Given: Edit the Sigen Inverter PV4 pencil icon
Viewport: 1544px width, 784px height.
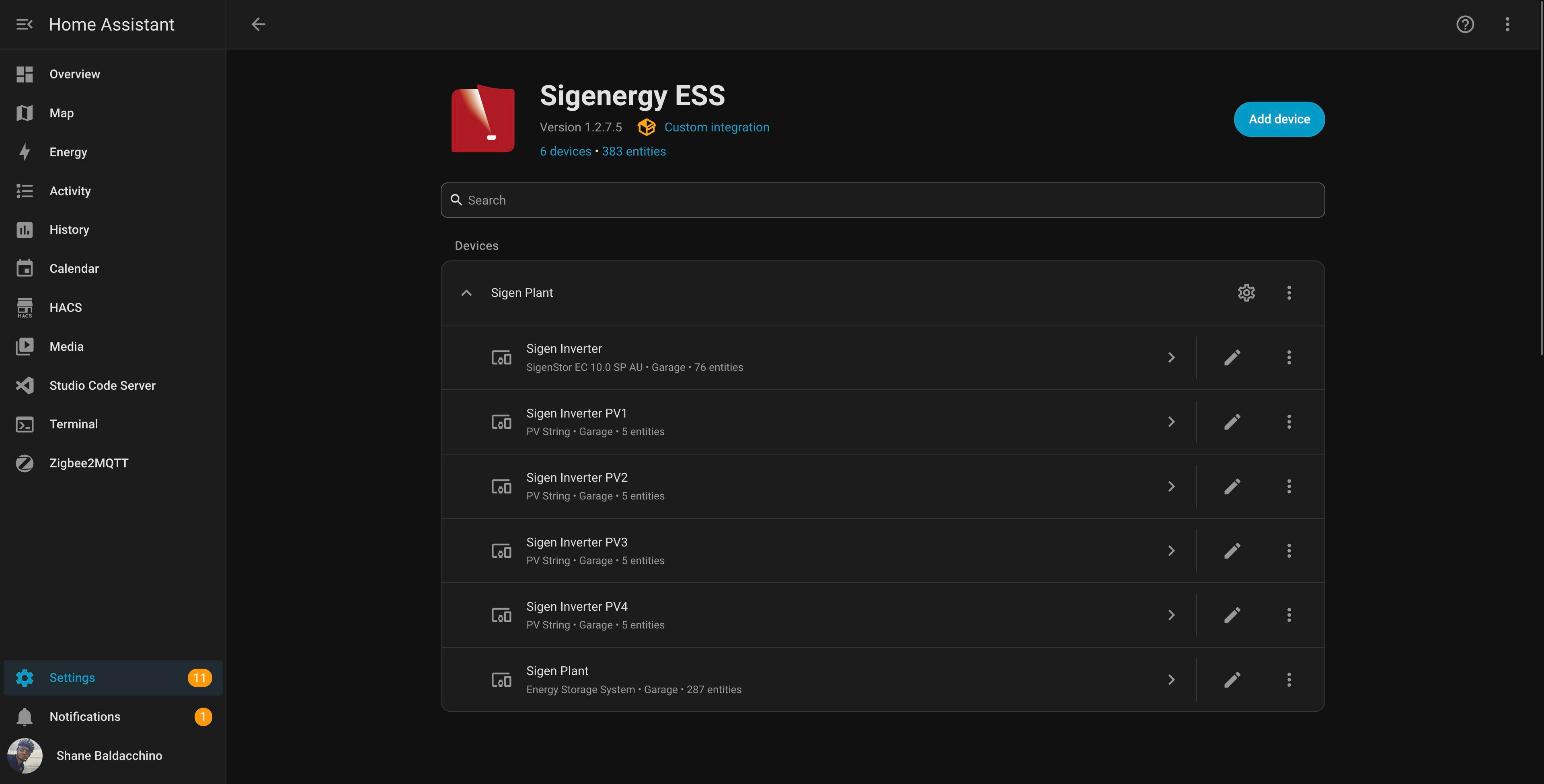Looking at the screenshot, I should click(x=1232, y=615).
